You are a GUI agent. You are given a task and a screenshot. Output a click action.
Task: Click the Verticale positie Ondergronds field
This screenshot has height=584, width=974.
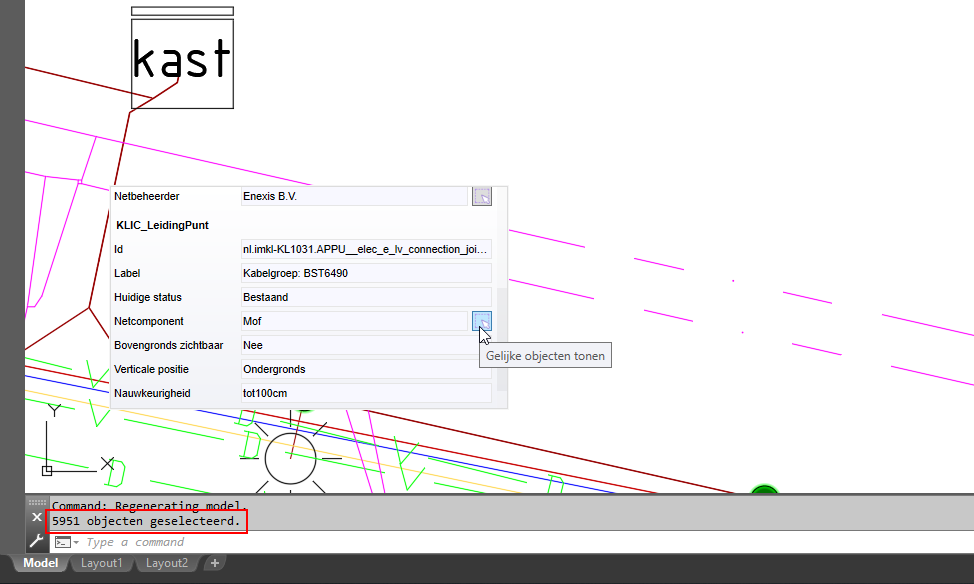[366, 369]
